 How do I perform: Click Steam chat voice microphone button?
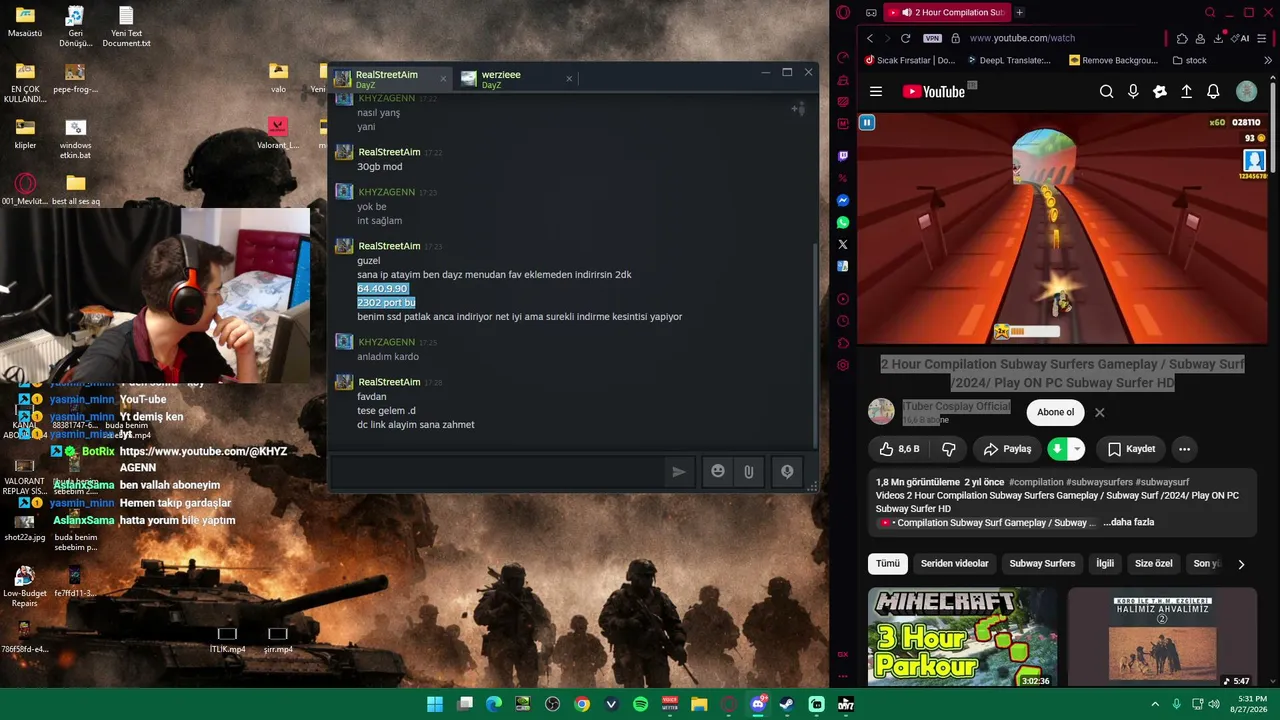click(787, 472)
